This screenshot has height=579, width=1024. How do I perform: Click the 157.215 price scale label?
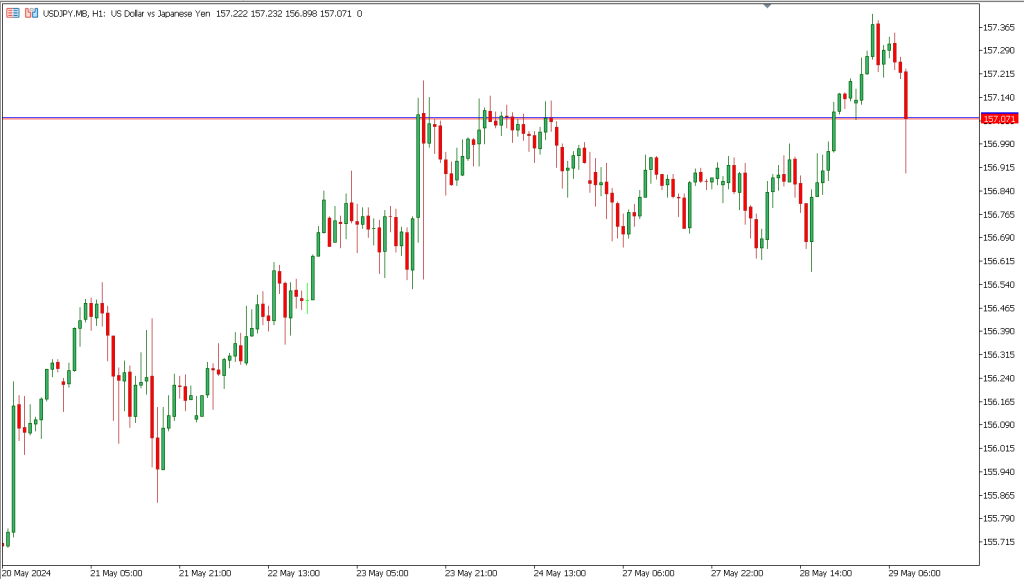pyautogui.click(x=999, y=74)
